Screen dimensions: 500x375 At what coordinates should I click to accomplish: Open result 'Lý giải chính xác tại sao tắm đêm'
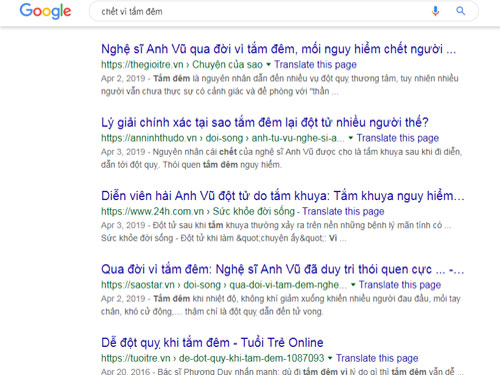(x=265, y=122)
